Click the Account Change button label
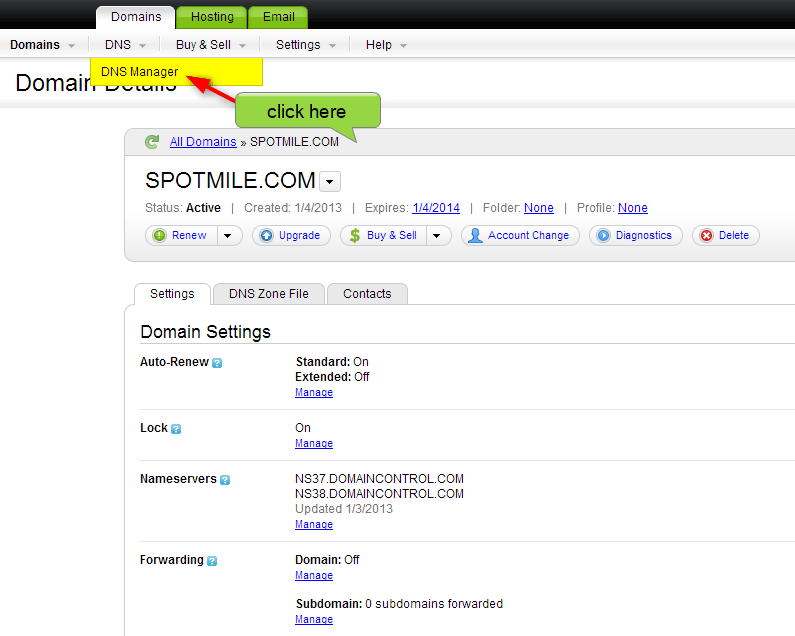This screenshot has height=636, width=795. (528, 235)
